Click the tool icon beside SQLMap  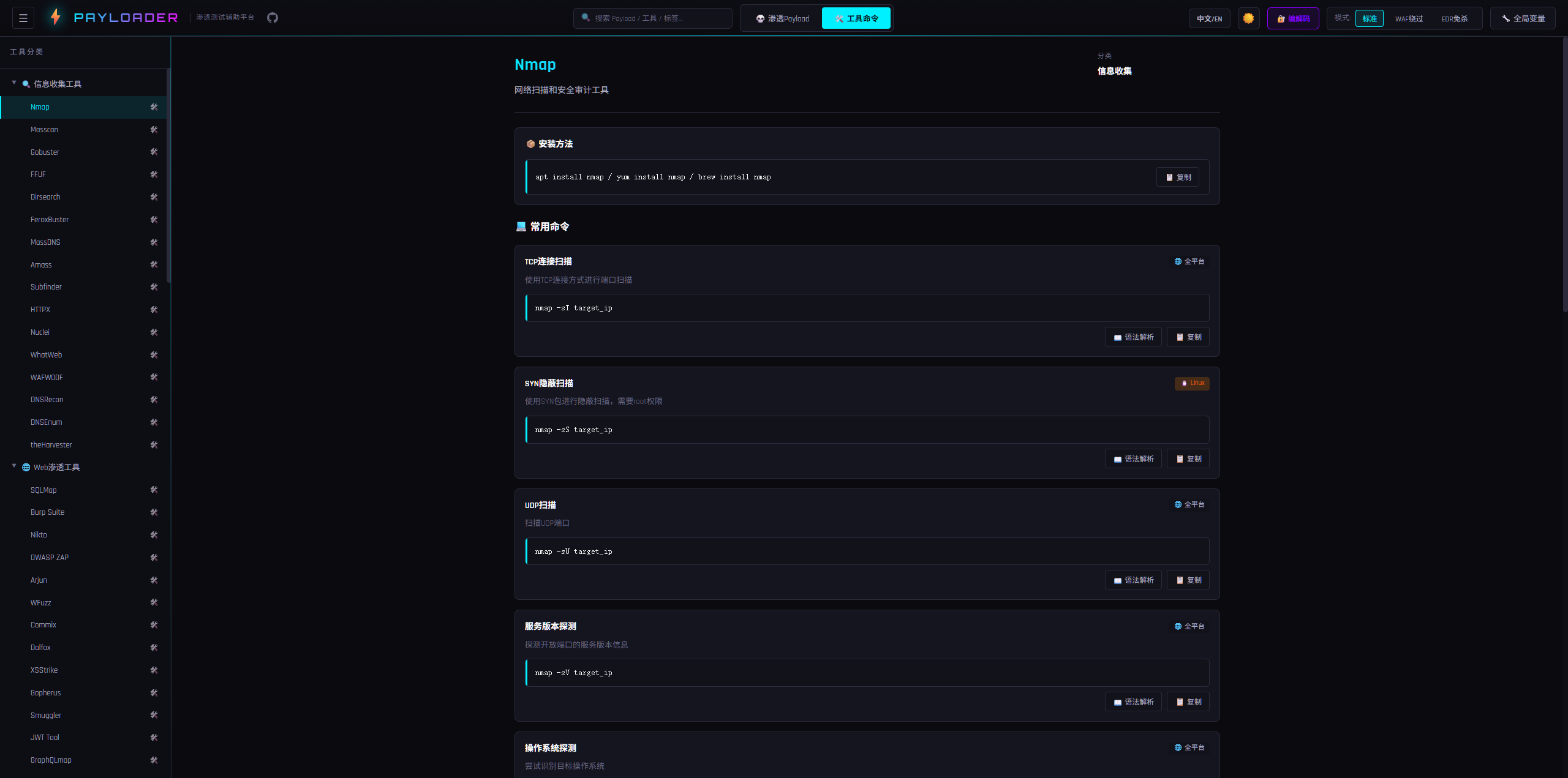point(154,490)
